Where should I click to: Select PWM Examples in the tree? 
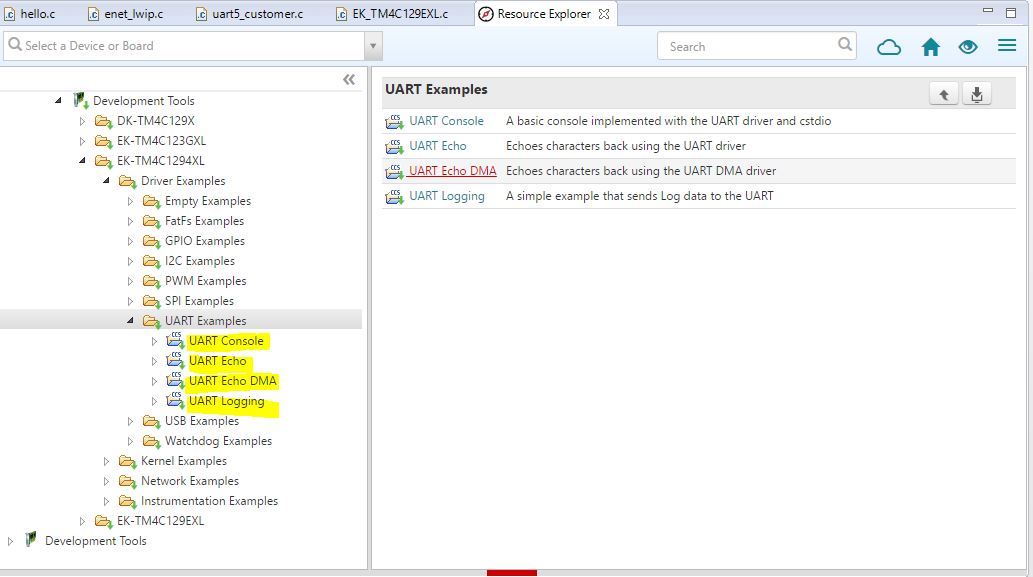click(206, 281)
